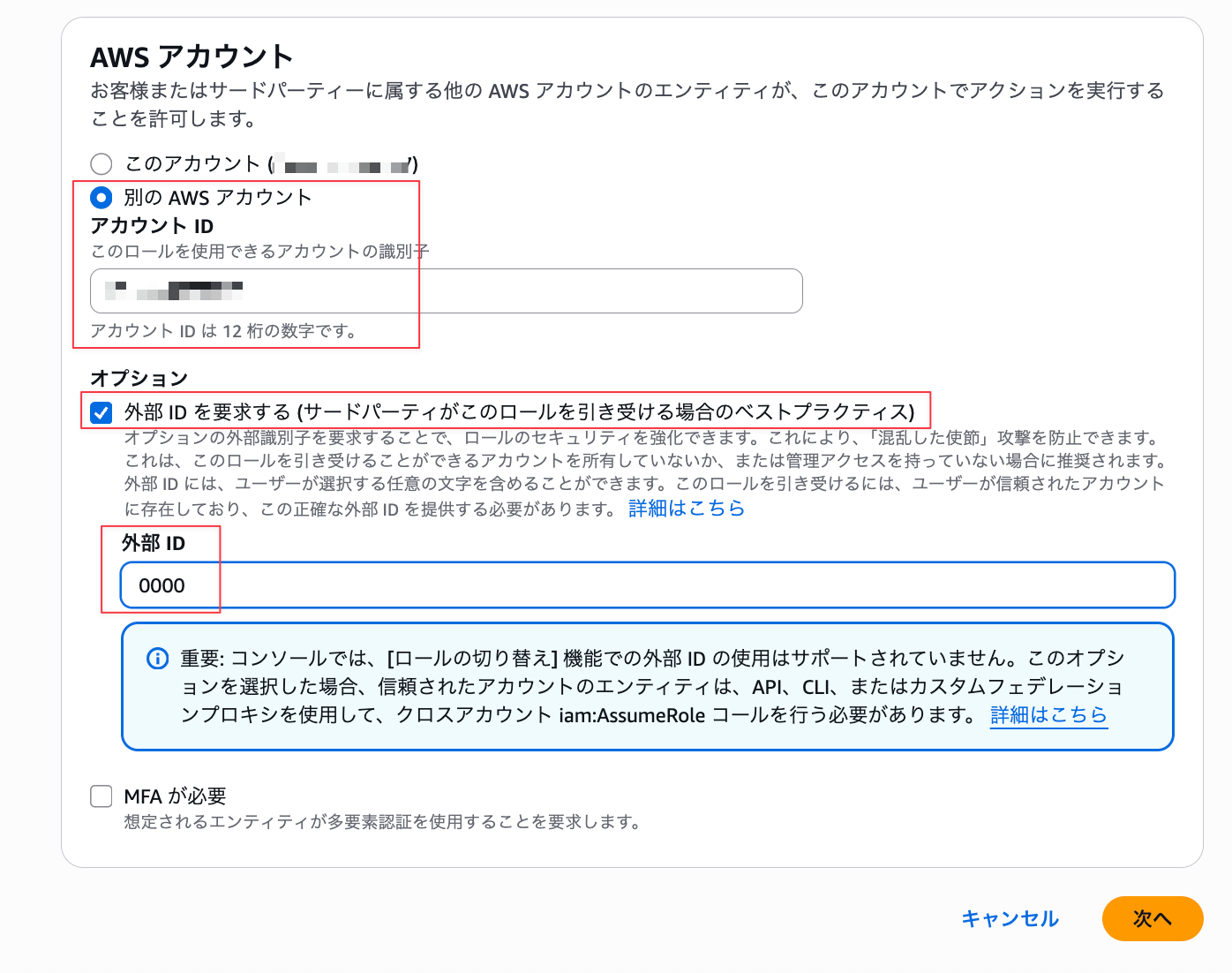Click the 外部 ID field label
The width and height of the screenshot is (1232, 973).
[x=154, y=543]
